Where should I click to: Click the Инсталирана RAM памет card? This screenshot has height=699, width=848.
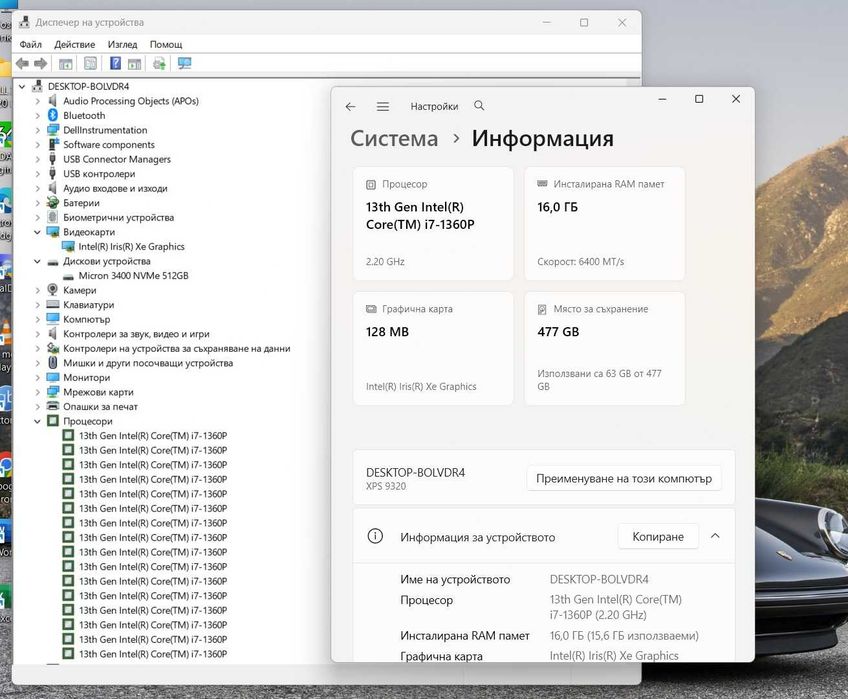click(604, 223)
